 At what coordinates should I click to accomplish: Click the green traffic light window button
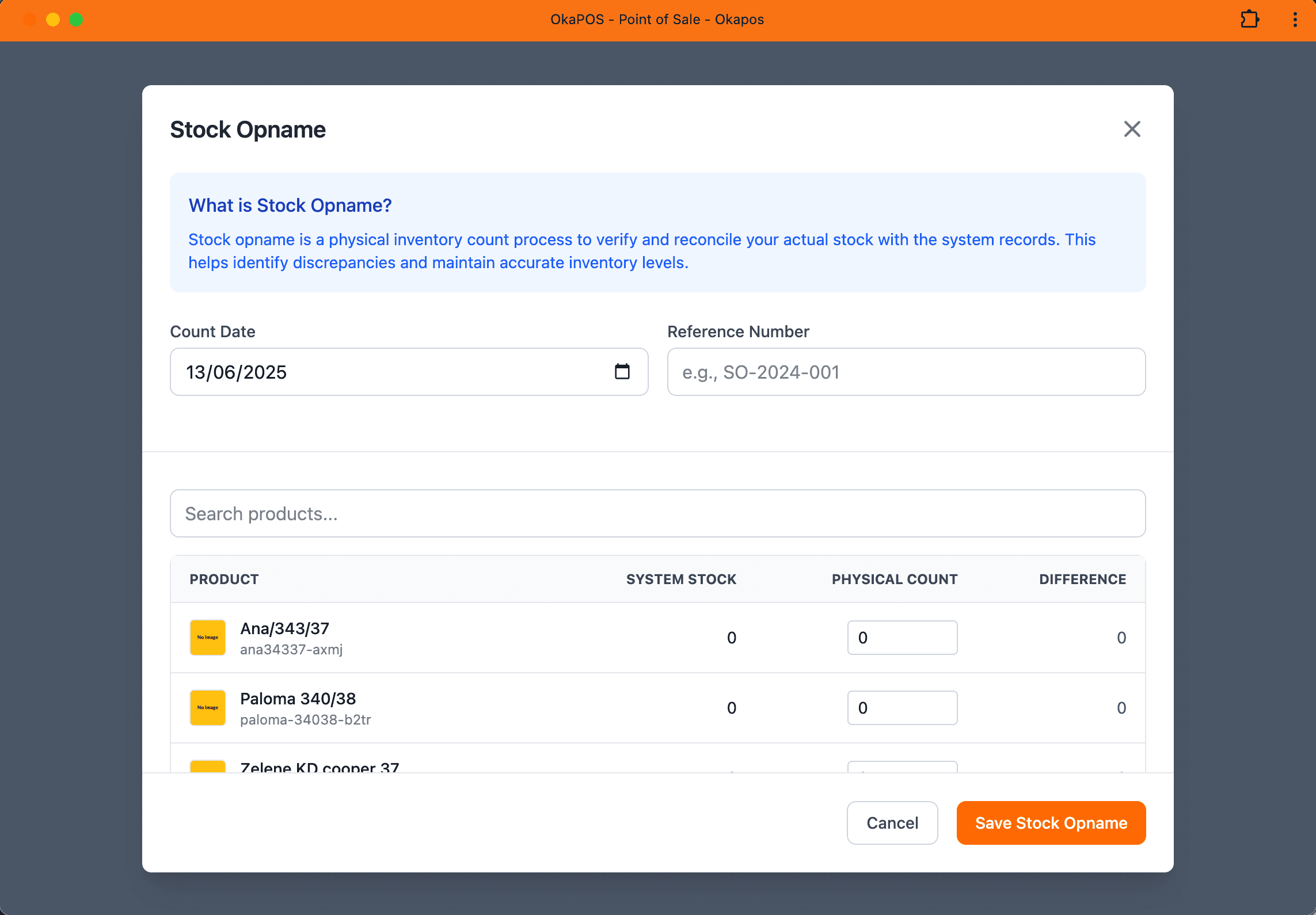[x=75, y=19]
